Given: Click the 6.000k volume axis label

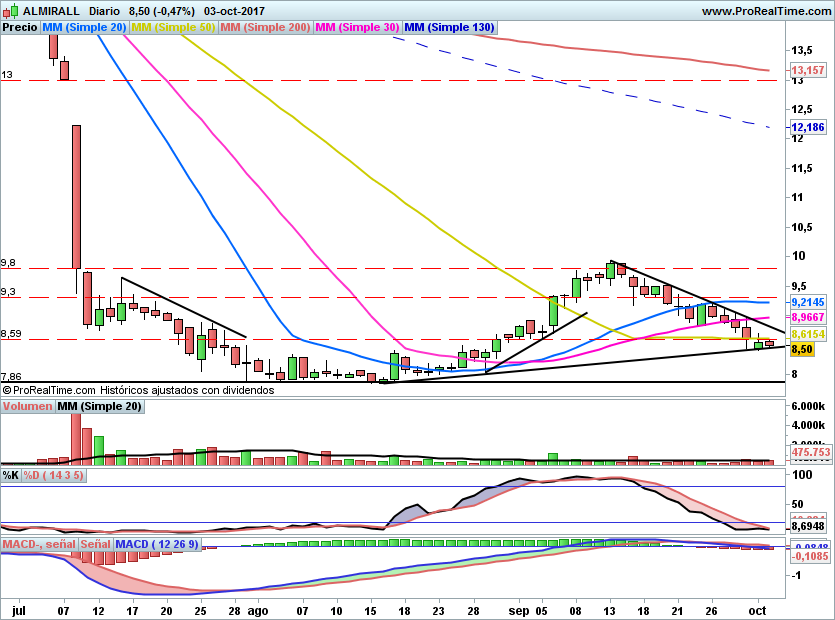Looking at the screenshot, I should point(808,406).
